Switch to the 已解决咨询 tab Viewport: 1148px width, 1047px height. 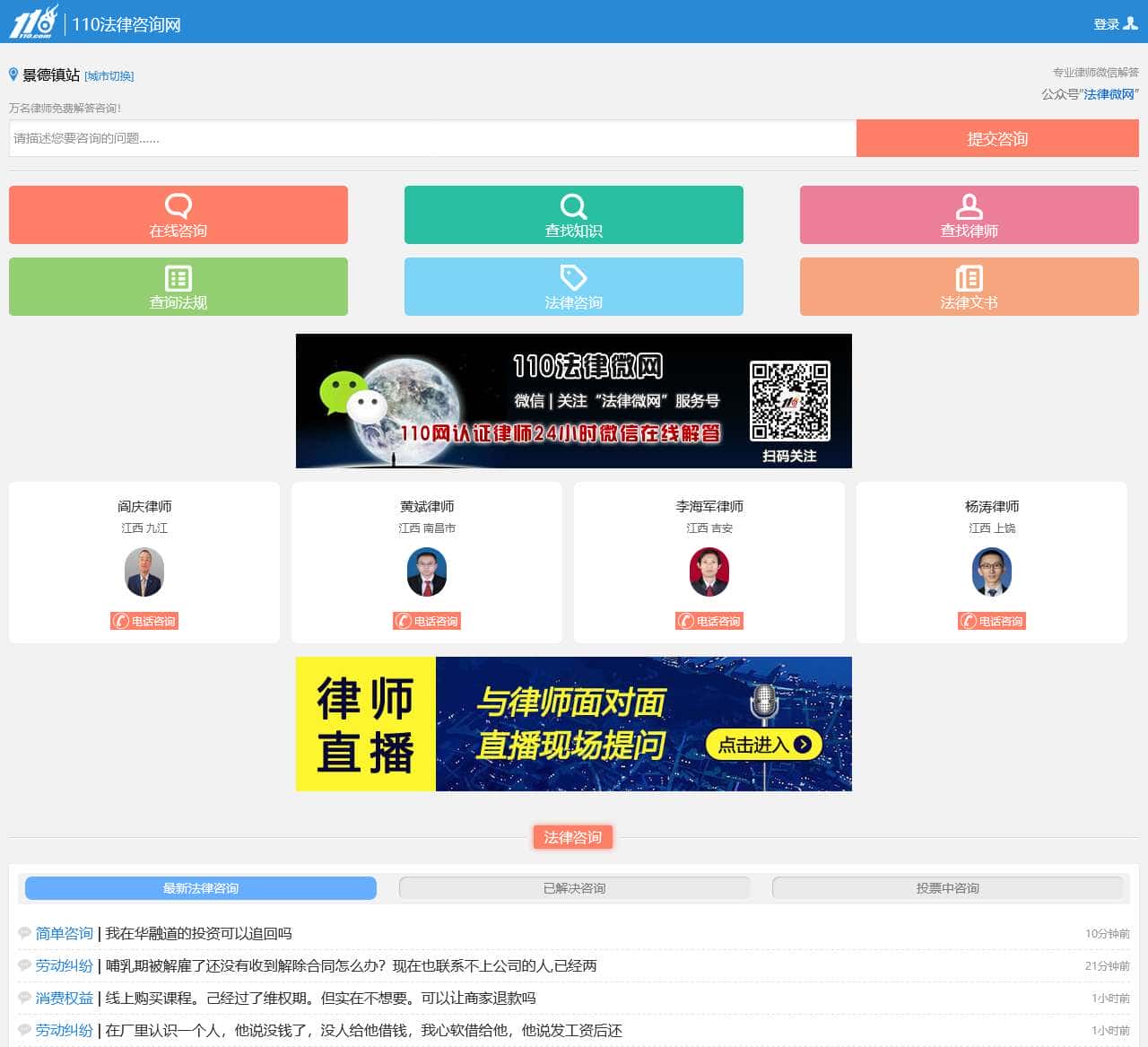[x=575, y=888]
